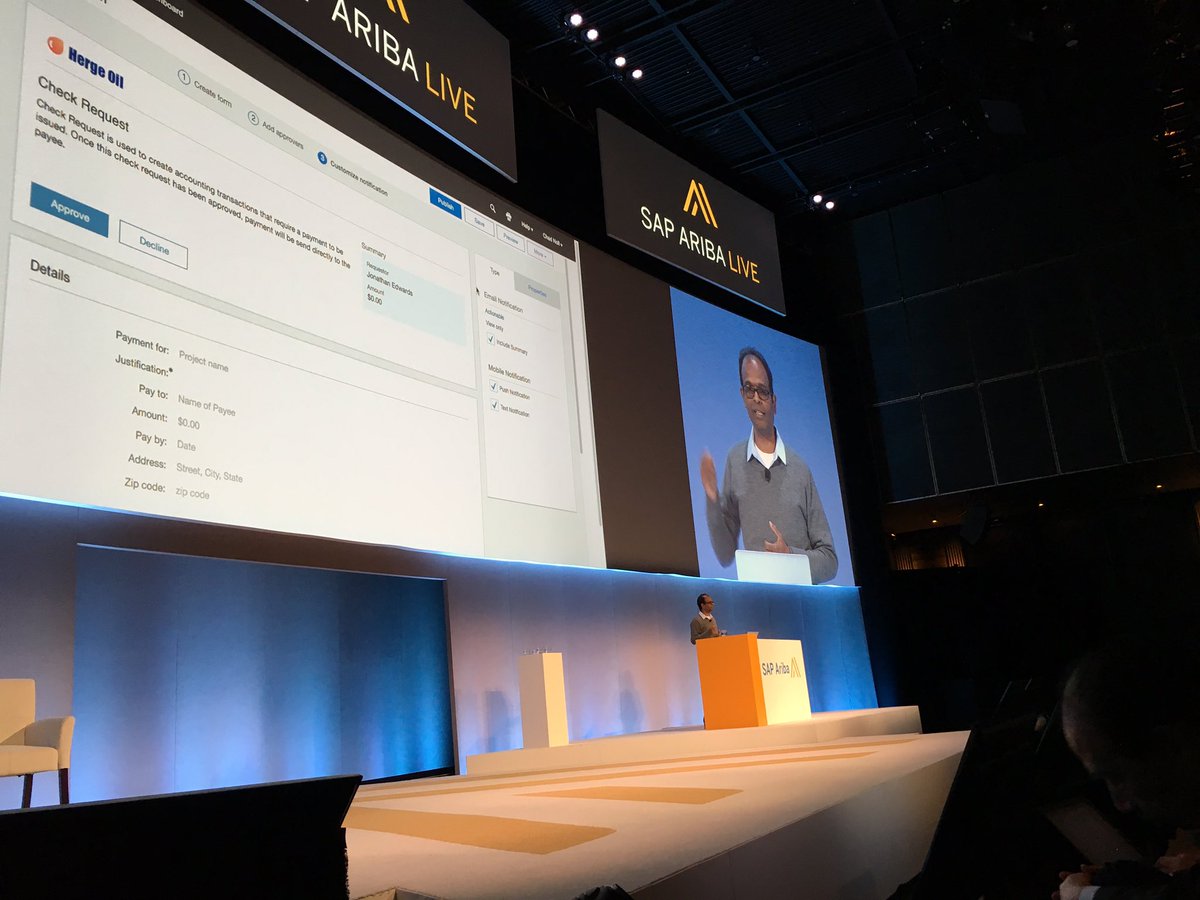The height and width of the screenshot is (900, 1200).
Task: Click the blue Publish button
Action: (445, 203)
